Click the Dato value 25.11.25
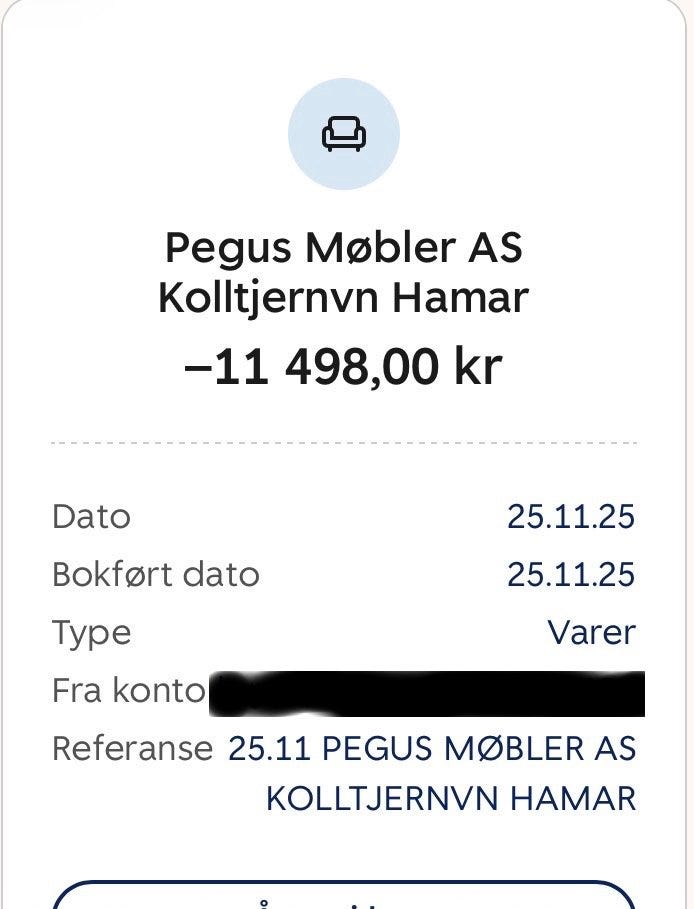The height and width of the screenshot is (909, 694). click(x=571, y=517)
